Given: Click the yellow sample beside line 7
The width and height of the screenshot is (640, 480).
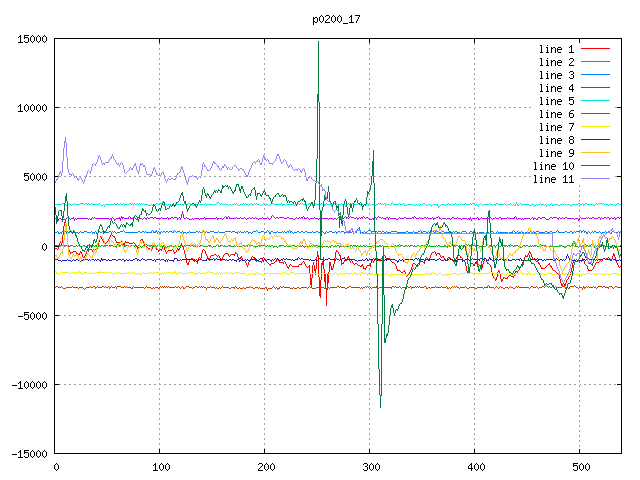Looking at the screenshot, I should click(596, 127).
